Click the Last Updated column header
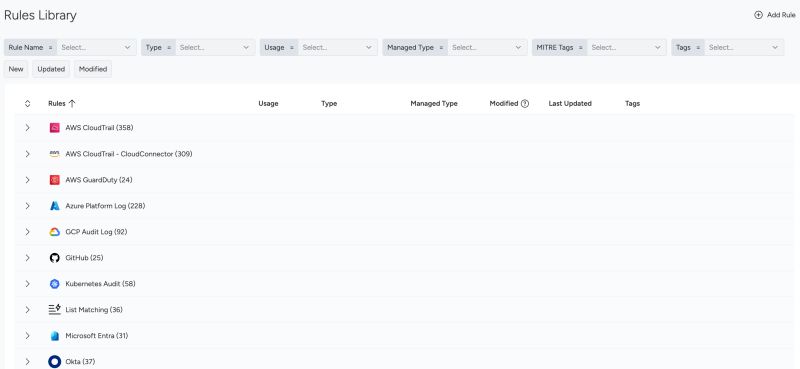The width and height of the screenshot is (800, 369). [570, 103]
